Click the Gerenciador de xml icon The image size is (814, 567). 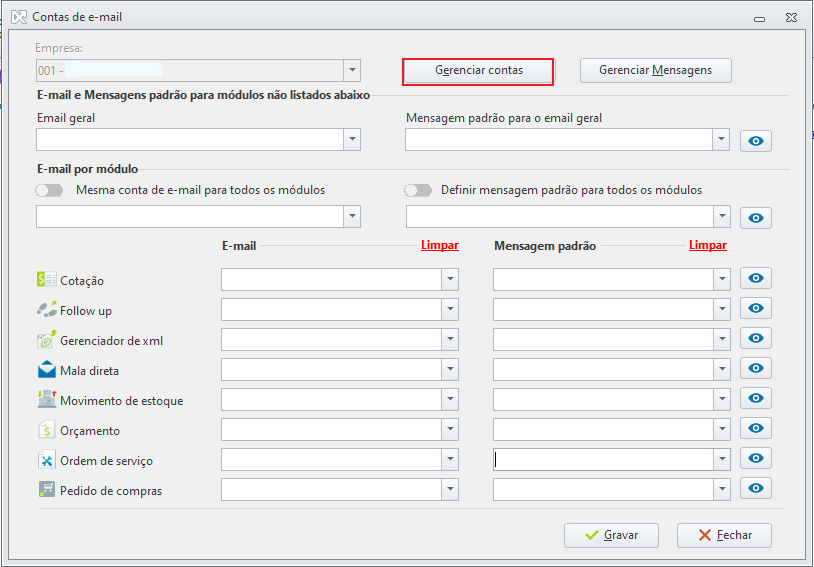[46, 341]
